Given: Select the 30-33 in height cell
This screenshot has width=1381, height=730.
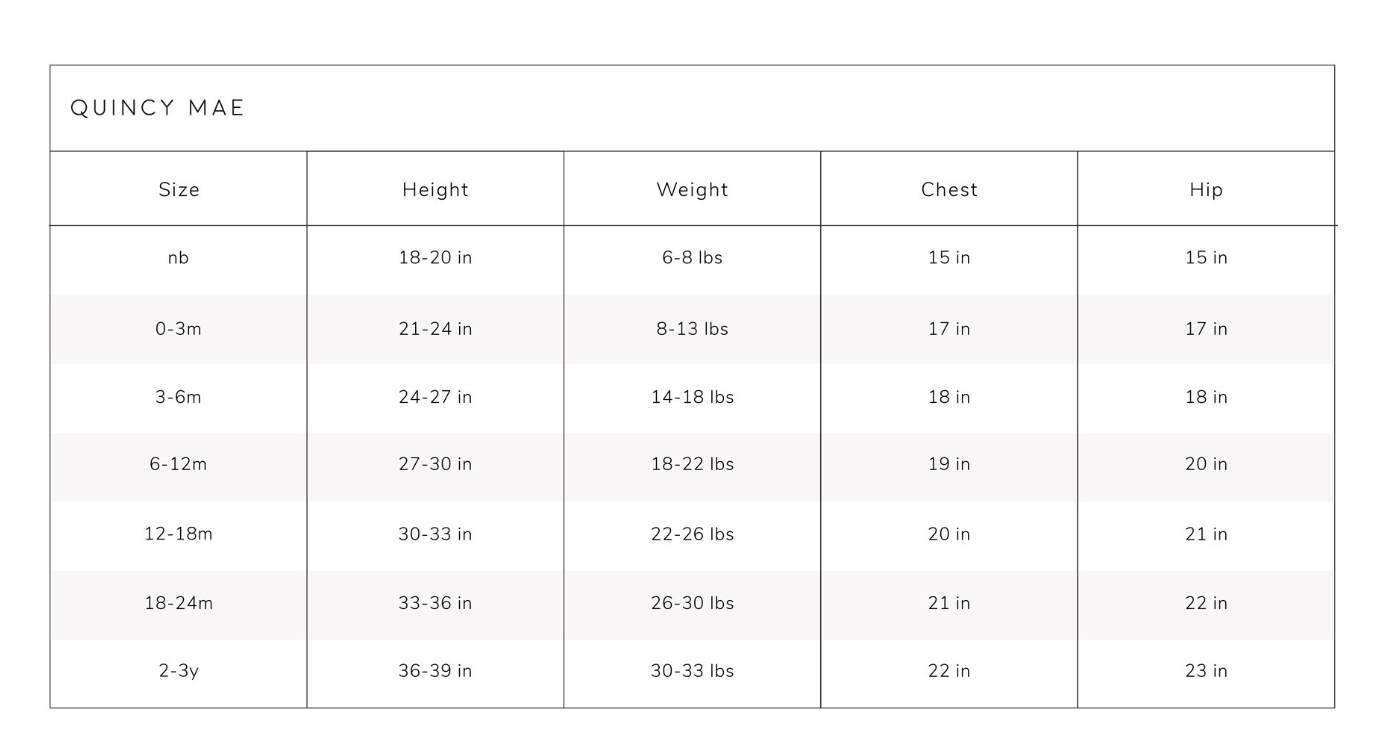Looking at the screenshot, I should (x=435, y=534).
